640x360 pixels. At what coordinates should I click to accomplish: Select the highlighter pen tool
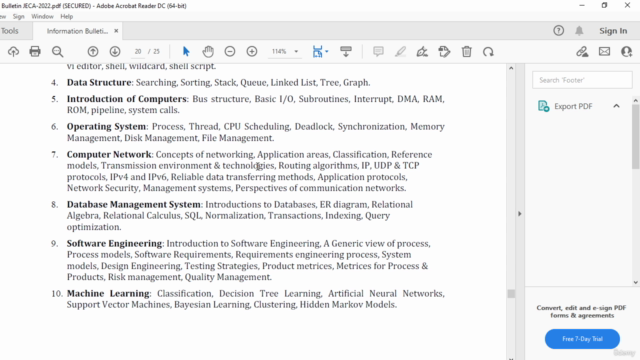click(x=400, y=51)
